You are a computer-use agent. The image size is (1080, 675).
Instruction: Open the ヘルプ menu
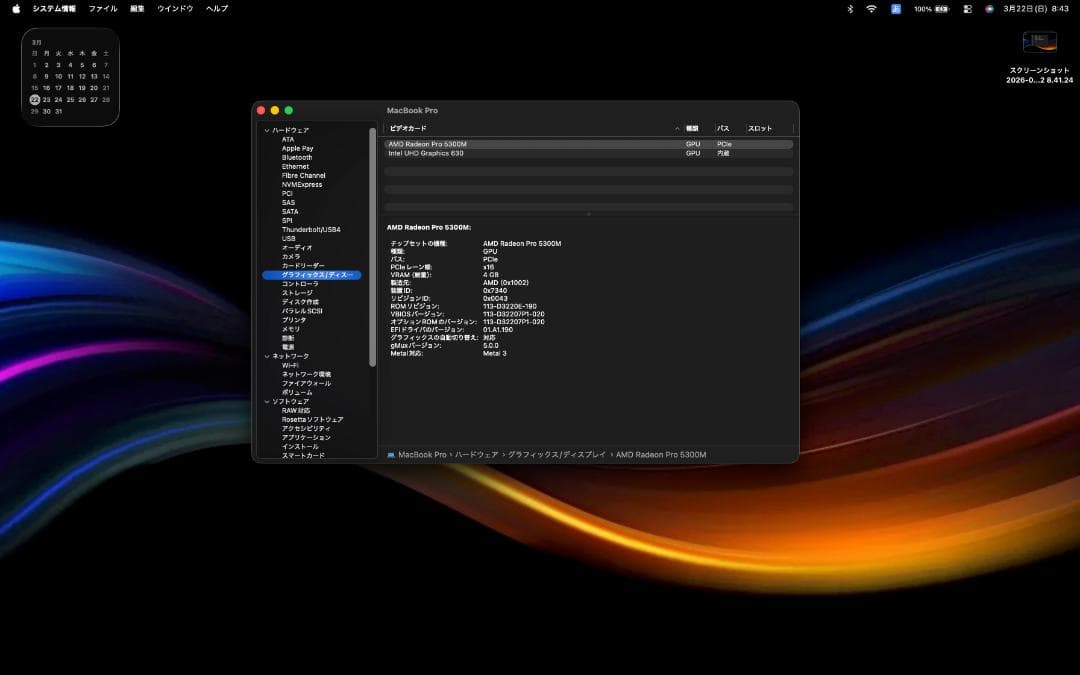(x=217, y=9)
